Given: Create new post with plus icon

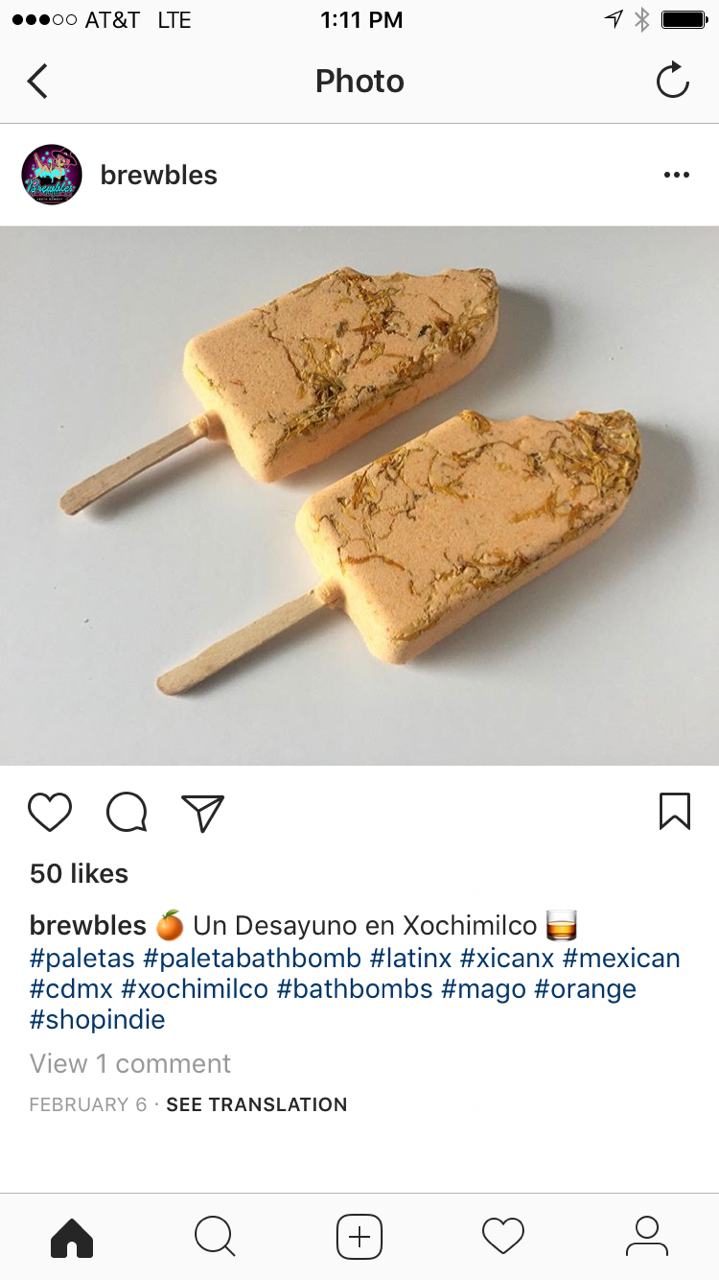Looking at the screenshot, I should 359,1237.
